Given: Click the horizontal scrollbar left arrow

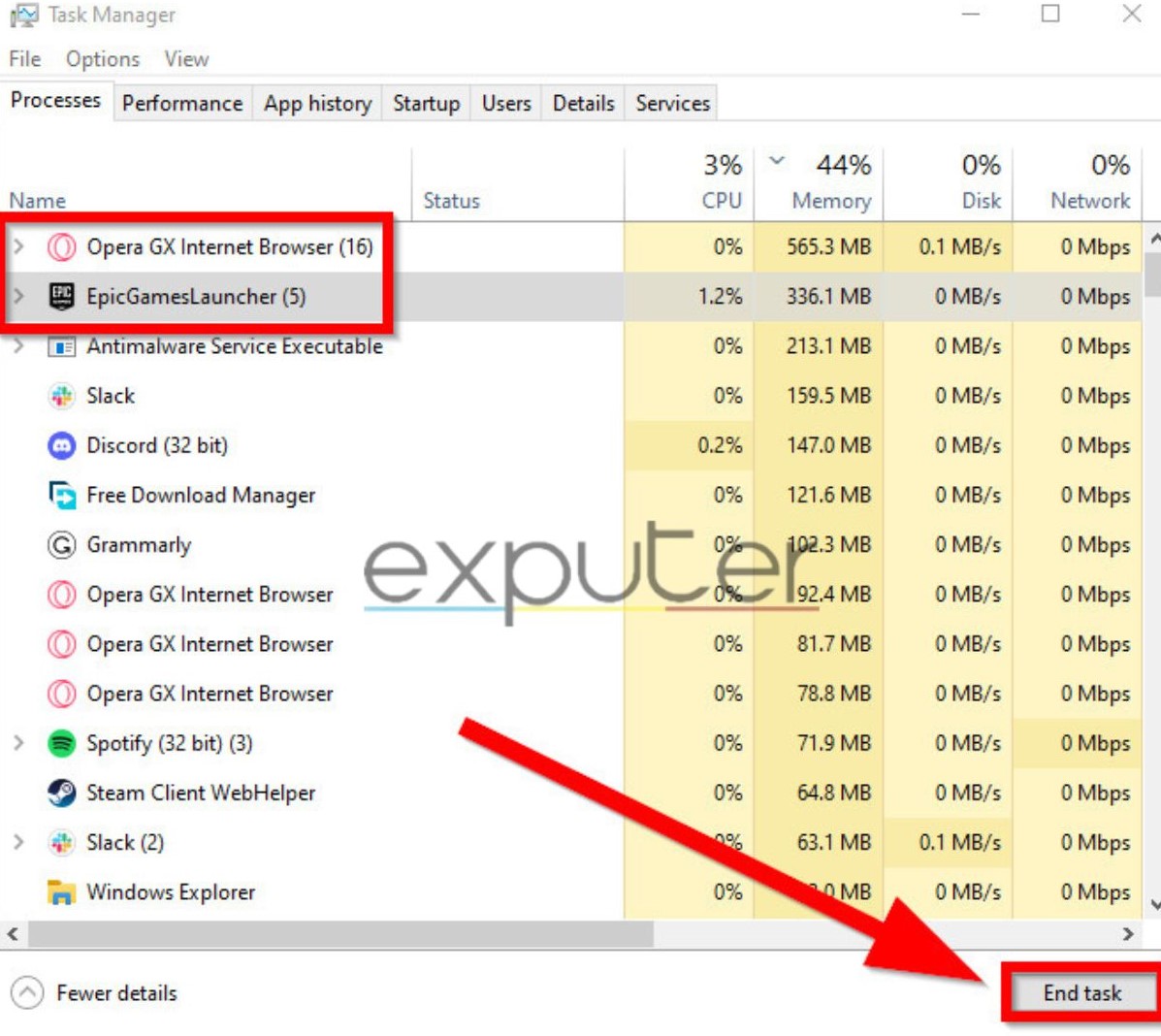Looking at the screenshot, I should click(x=13, y=934).
